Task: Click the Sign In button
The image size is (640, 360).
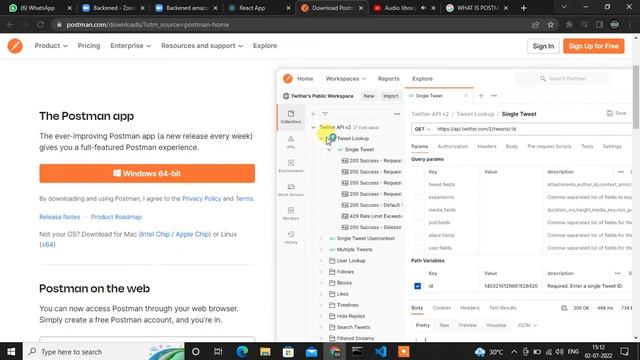Action: tap(543, 46)
